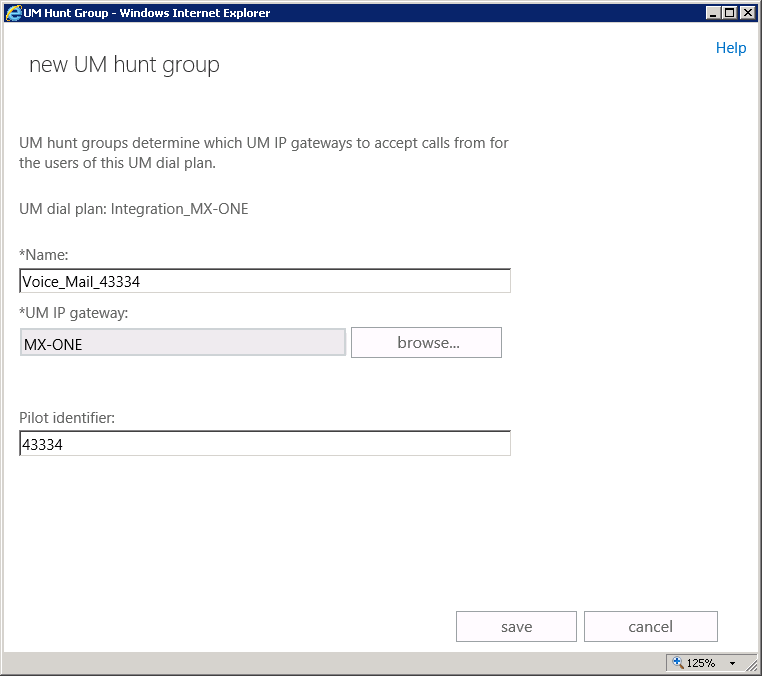Open the Help link
The height and width of the screenshot is (676, 762).
point(730,48)
